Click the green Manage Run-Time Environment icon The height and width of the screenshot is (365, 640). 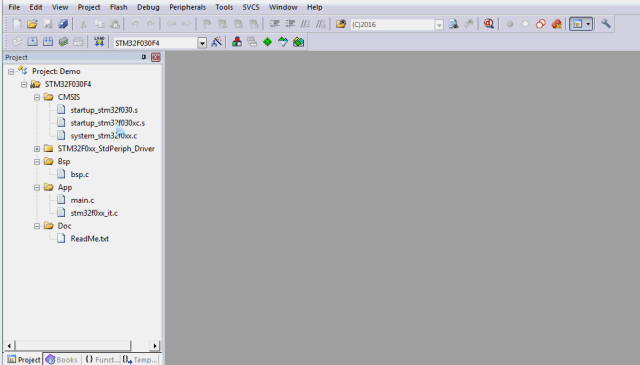click(267, 42)
